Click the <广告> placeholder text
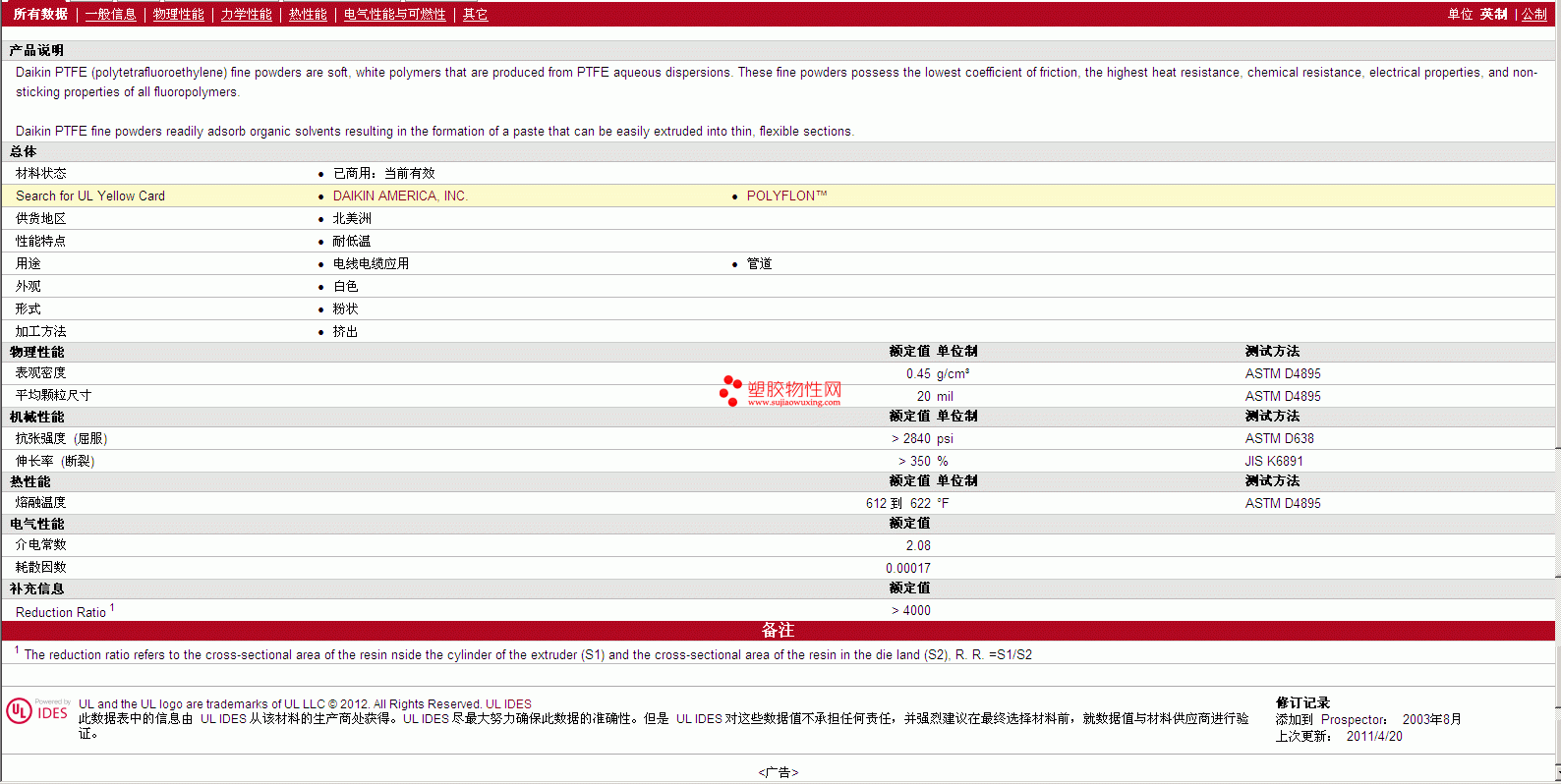This screenshot has width=1561, height=784. (779, 772)
